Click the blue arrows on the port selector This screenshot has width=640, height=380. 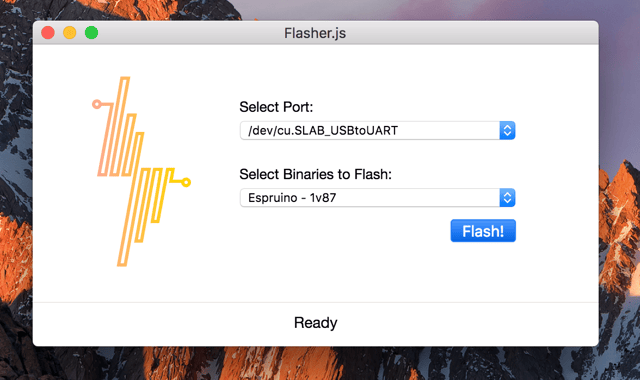tap(507, 131)
